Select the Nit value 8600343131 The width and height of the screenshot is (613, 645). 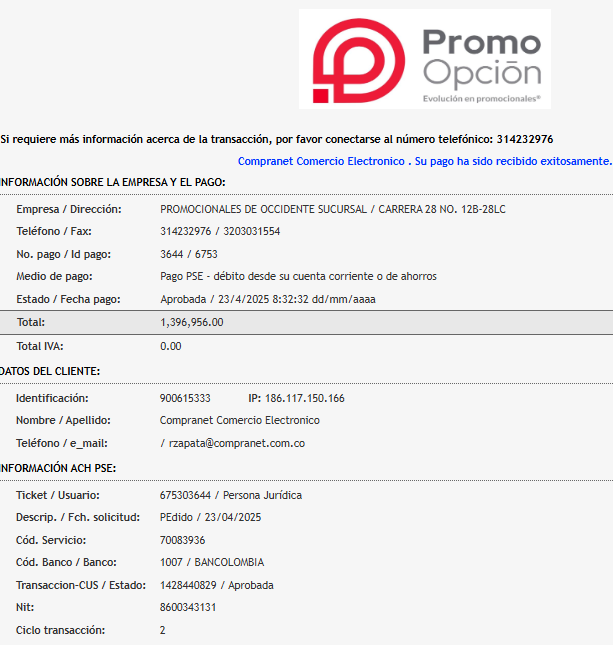(188, 607)
